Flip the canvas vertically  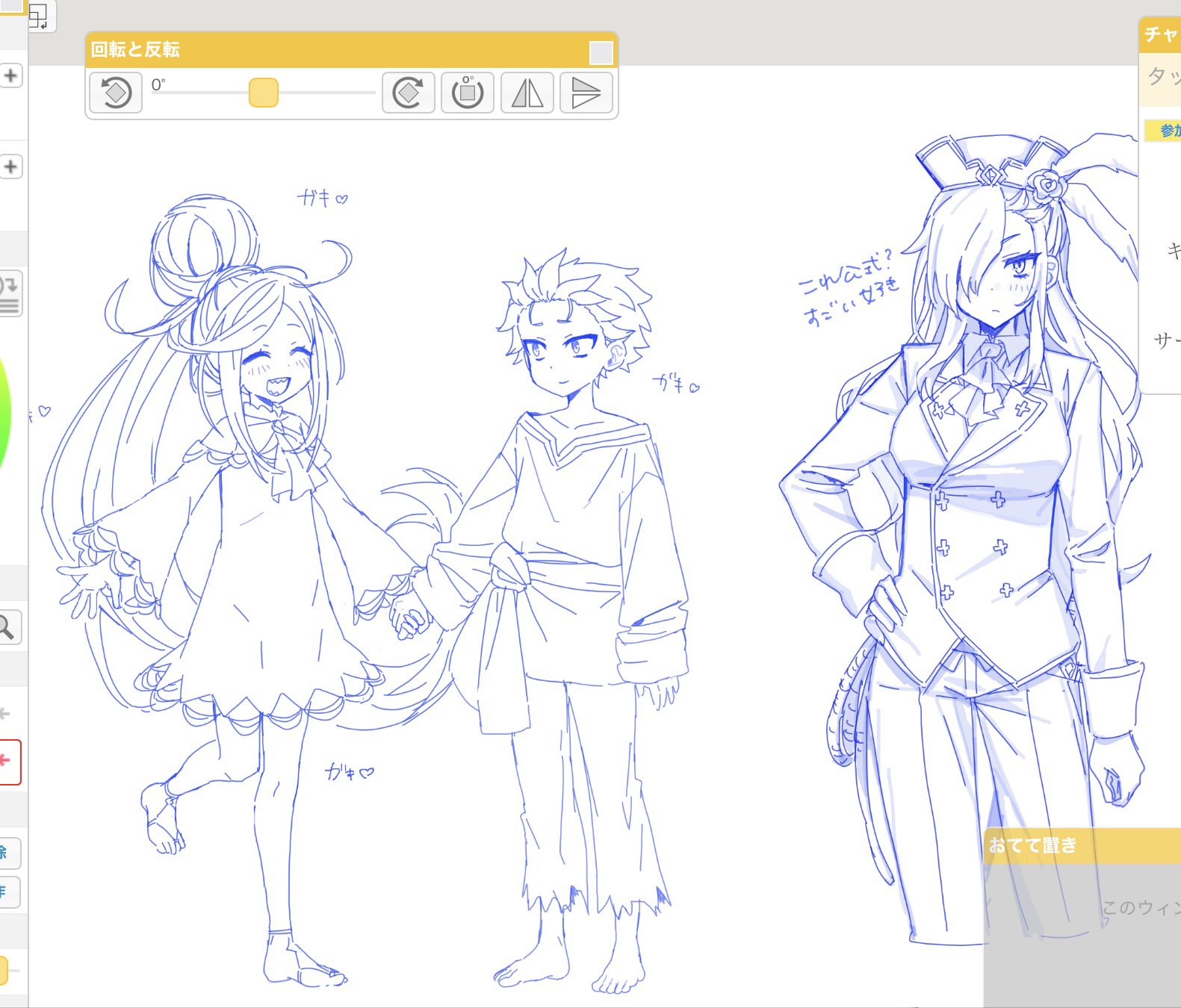[x=586, y=93]
